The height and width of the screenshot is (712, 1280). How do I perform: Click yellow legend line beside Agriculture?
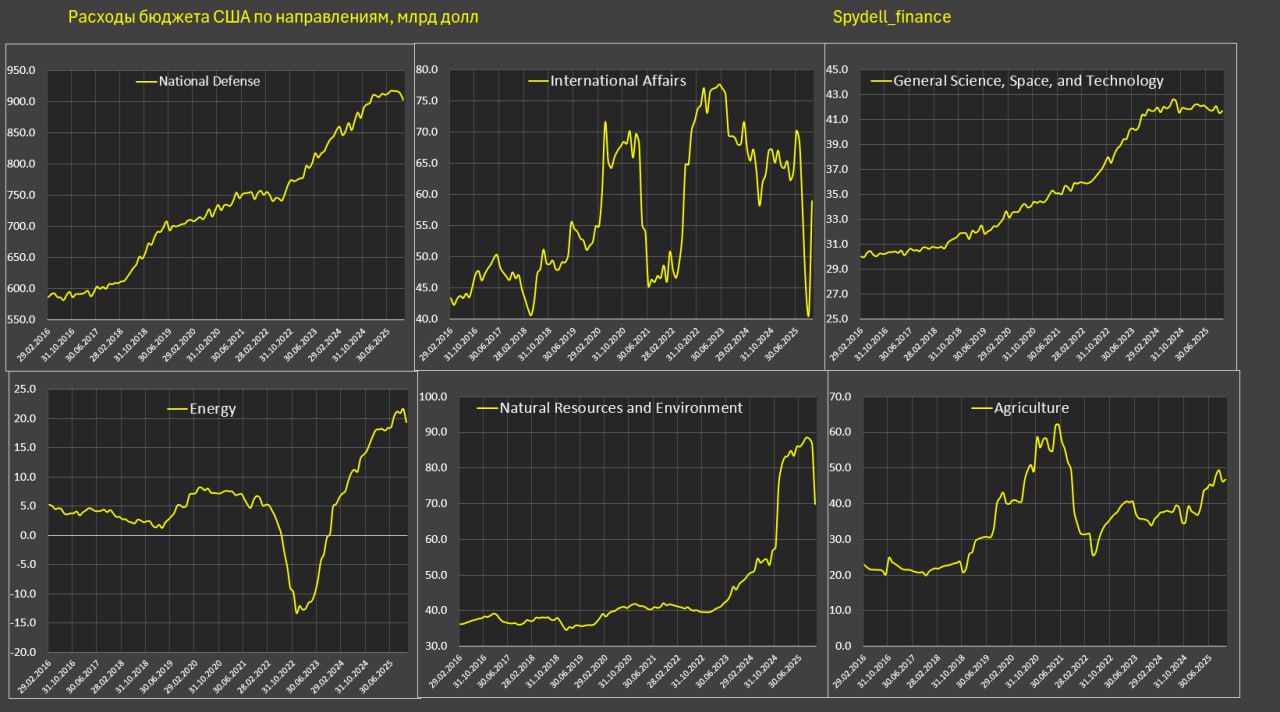tap(982, 408)
